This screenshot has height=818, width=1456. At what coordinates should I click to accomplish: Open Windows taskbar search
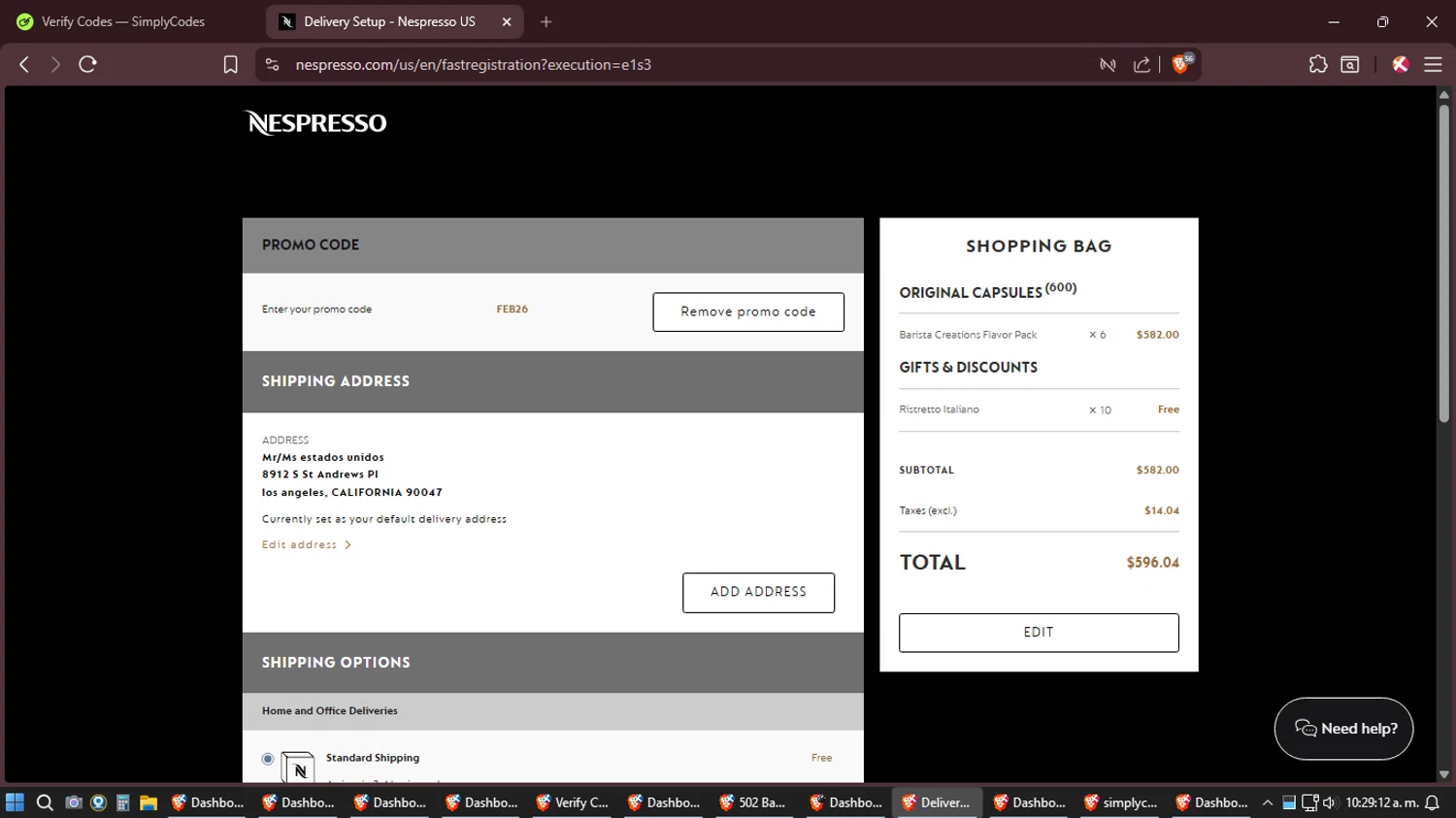click(x=45, y=802)
